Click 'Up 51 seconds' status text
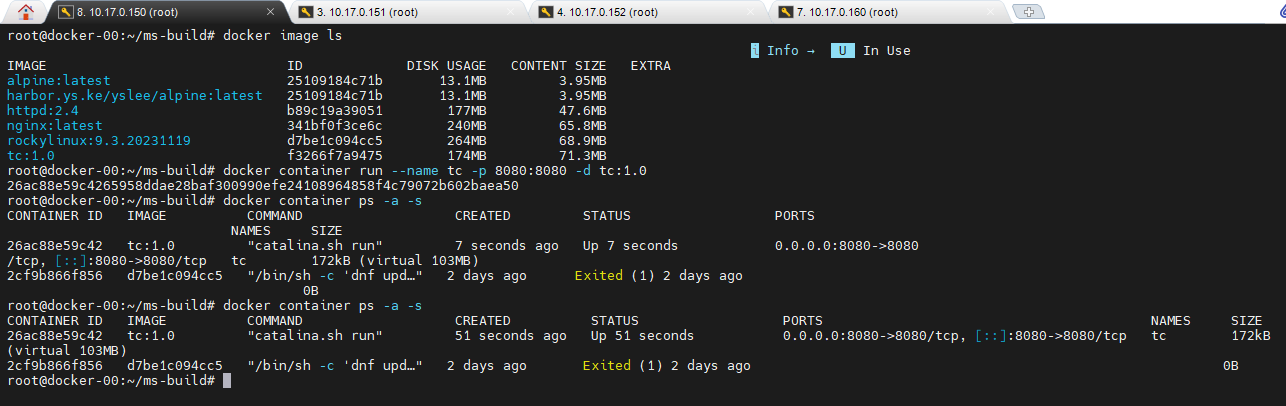 pos(643,335)
